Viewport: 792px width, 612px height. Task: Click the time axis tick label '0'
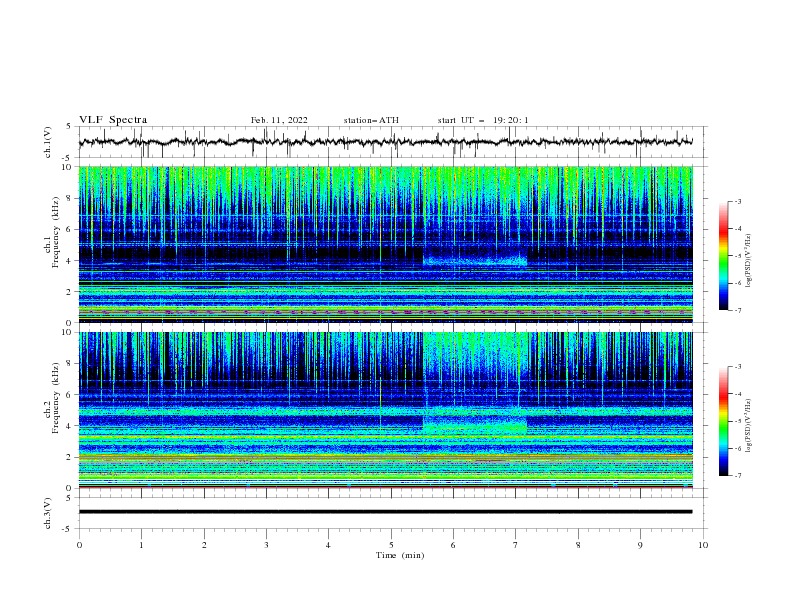(79, 545)
